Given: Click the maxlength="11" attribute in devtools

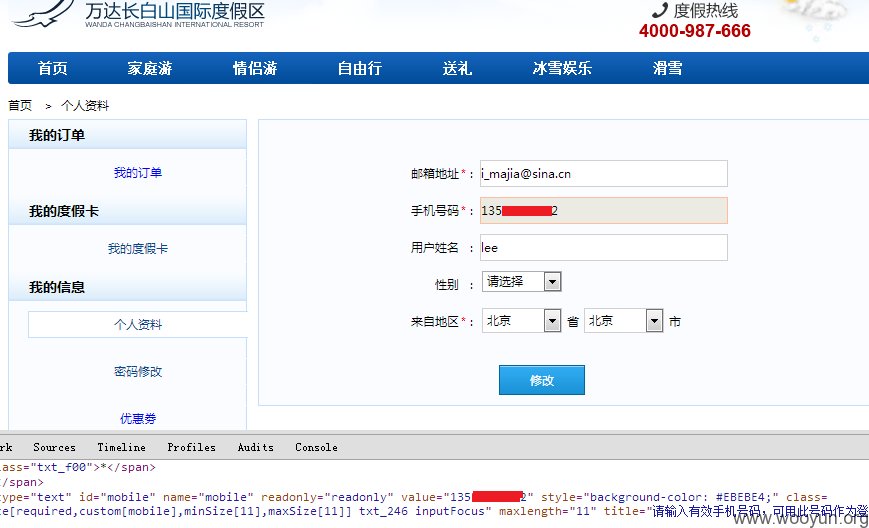Looking at the screenshot, I should click(x=548, y=511).
